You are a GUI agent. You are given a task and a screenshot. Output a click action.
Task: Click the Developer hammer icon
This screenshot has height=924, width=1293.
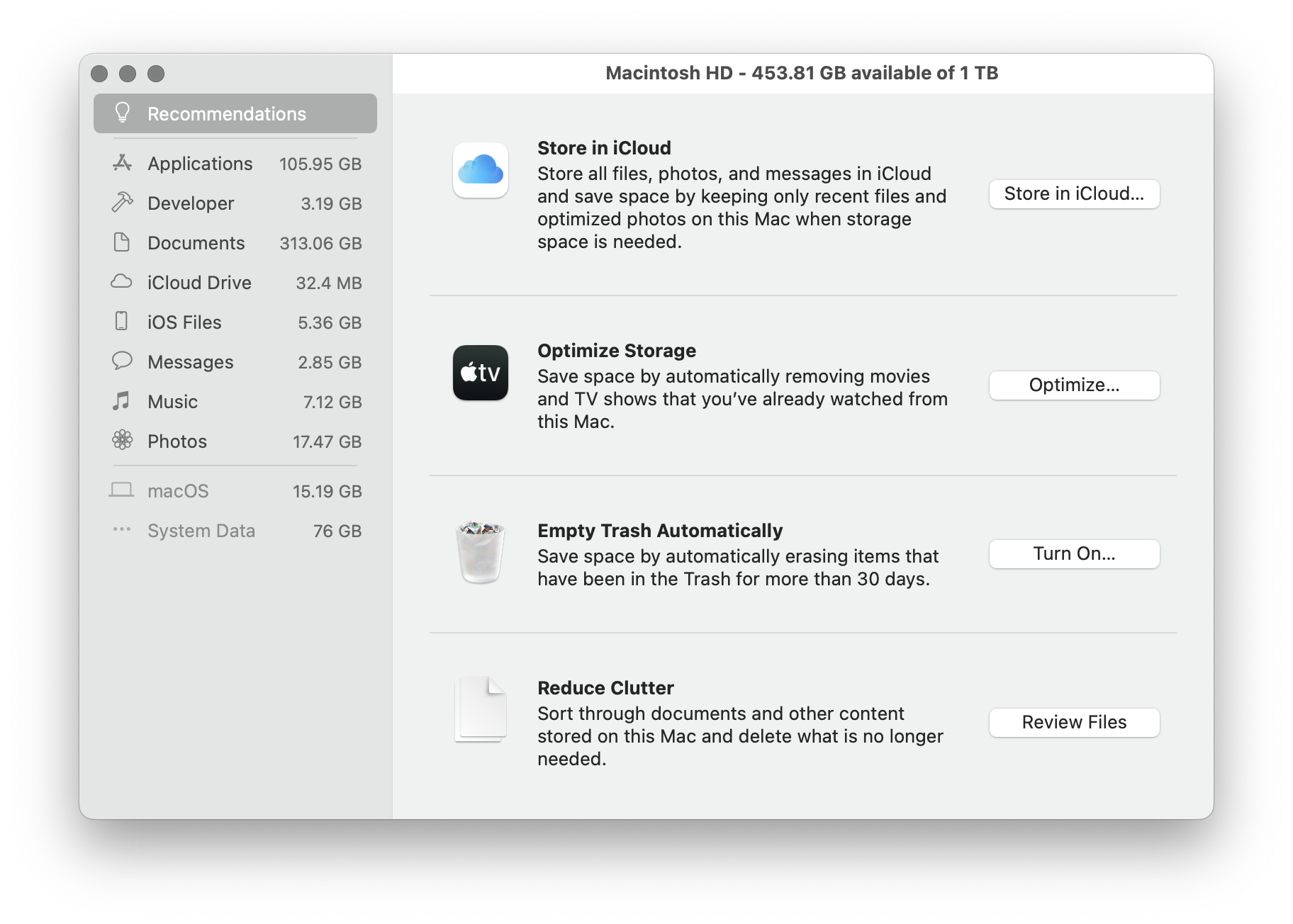tap(122, 203)
